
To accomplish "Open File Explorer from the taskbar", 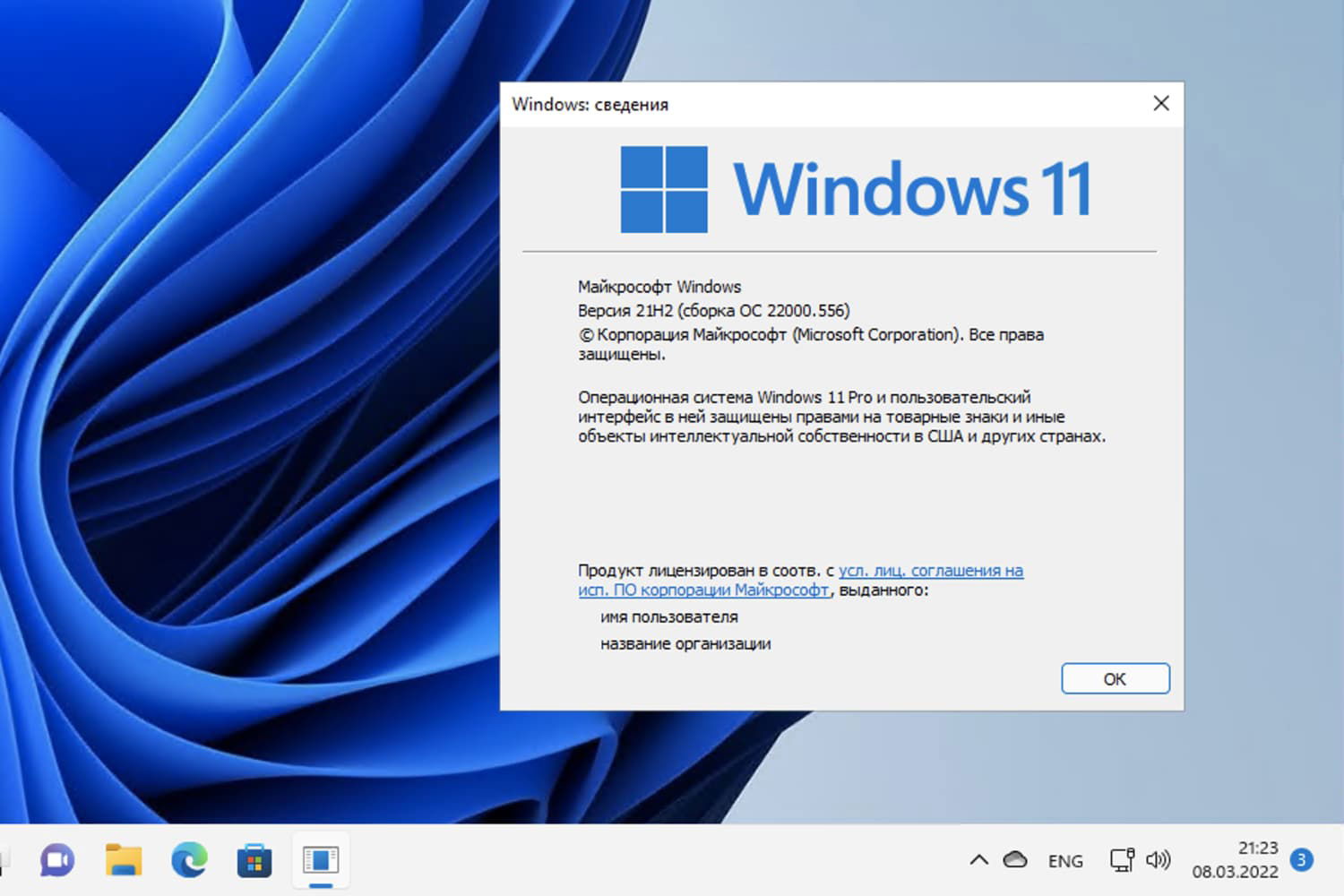I will coord(123,860).
